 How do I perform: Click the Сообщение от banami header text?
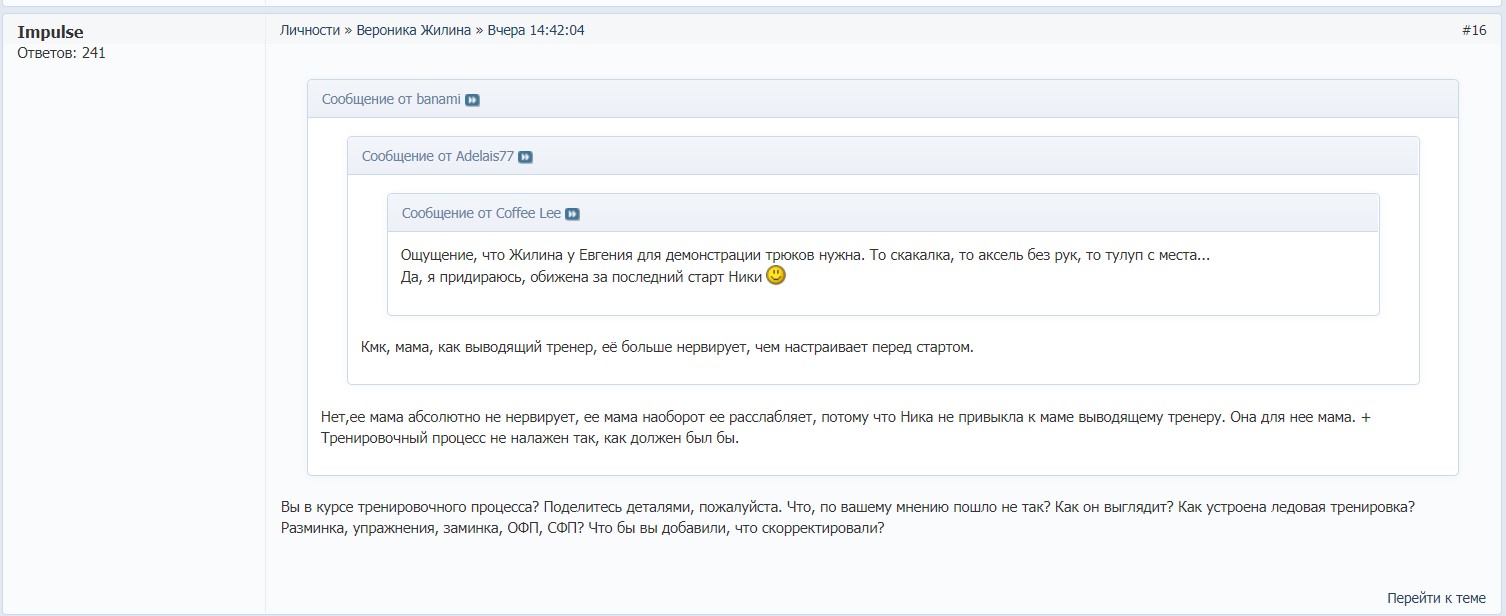pyautogui.click(x=391, y=99)
